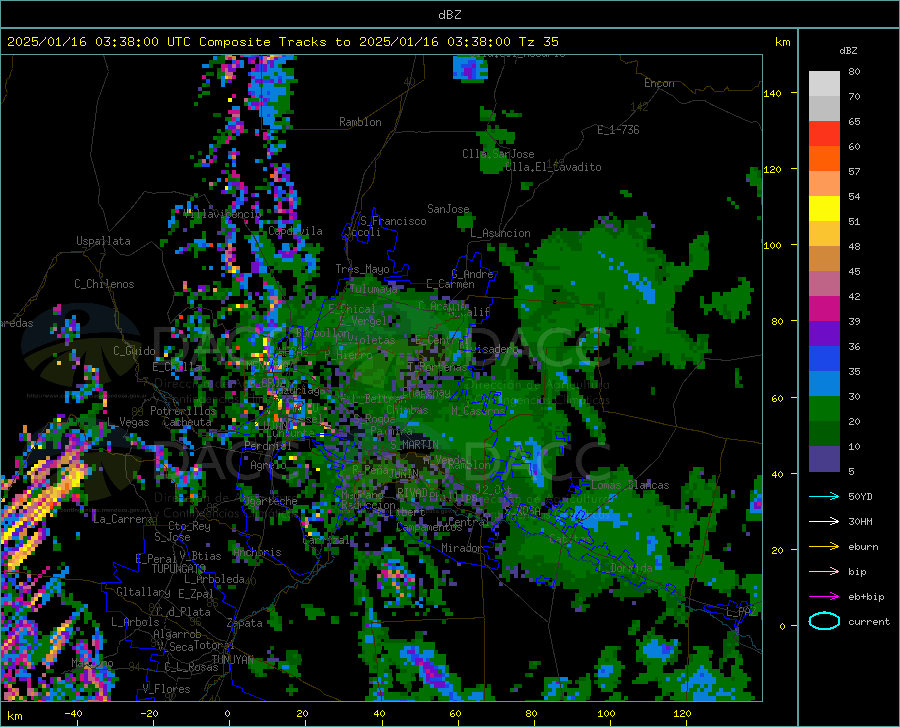Click the 'L_Dormida' map label
Image resolution: width=900 pixels, height=727 pixels.
pyautogui.click(x=624, y=567)
